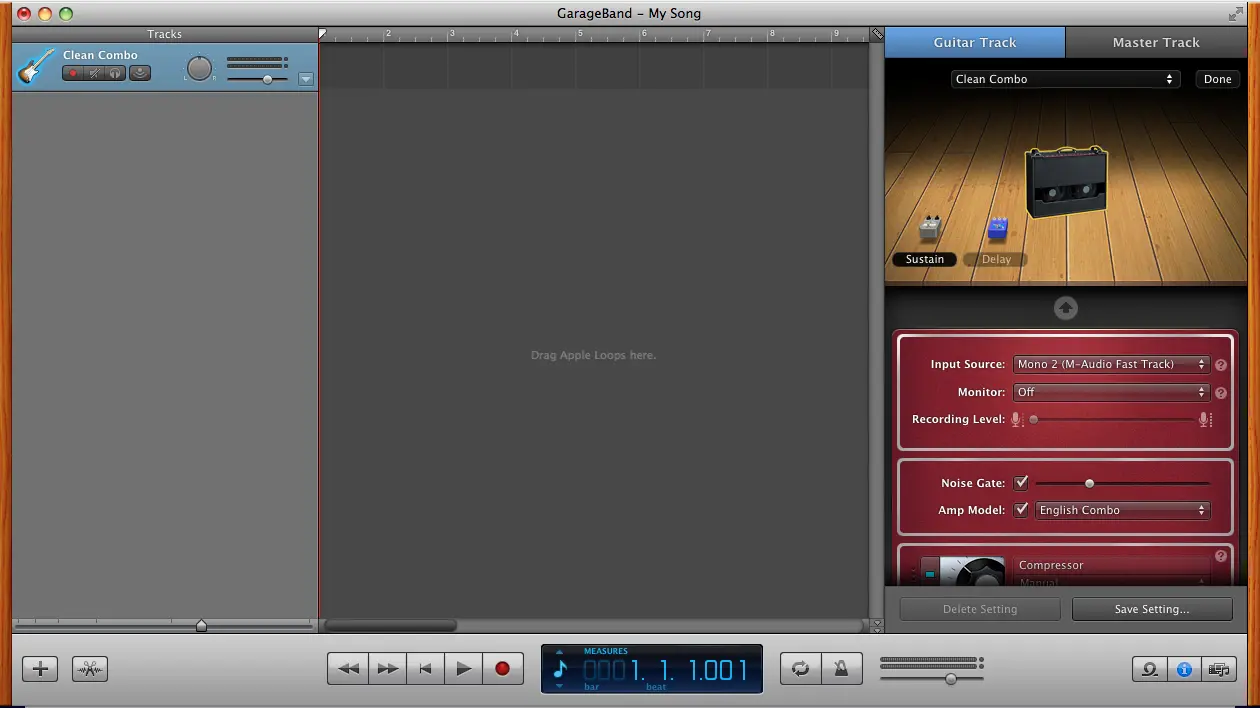Click the red Record button in transport
Screen dimensions: 1260x708
coord(503,669)
